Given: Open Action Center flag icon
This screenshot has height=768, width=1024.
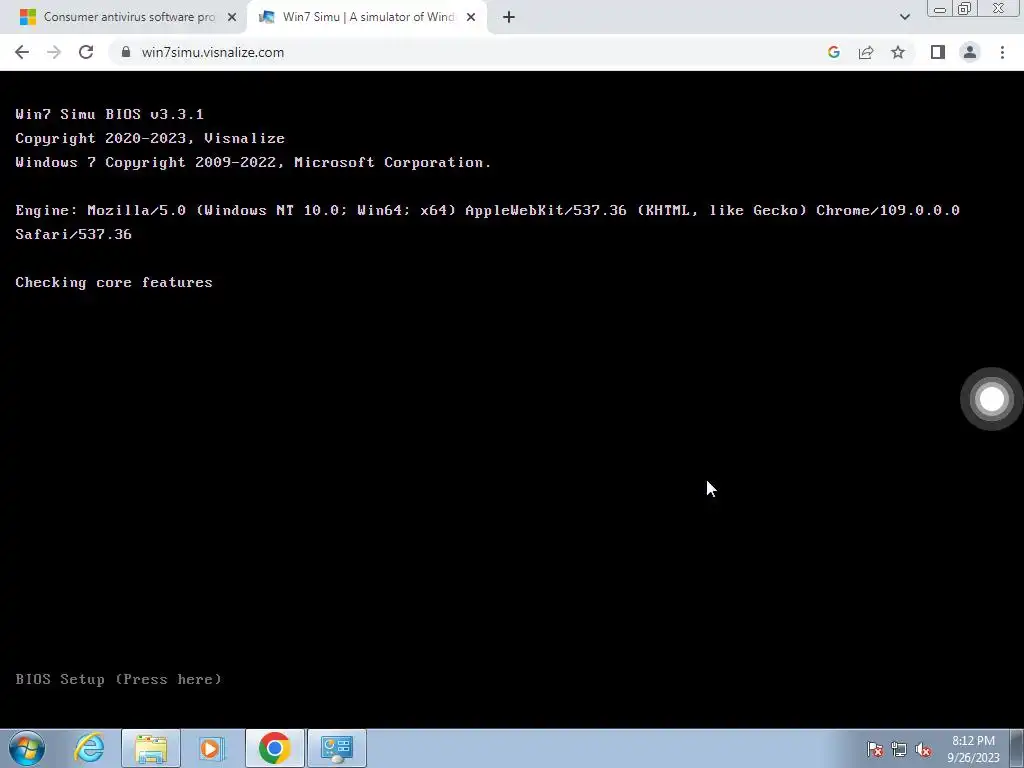Looking at the screenshot, I should [x=875, y=749].
